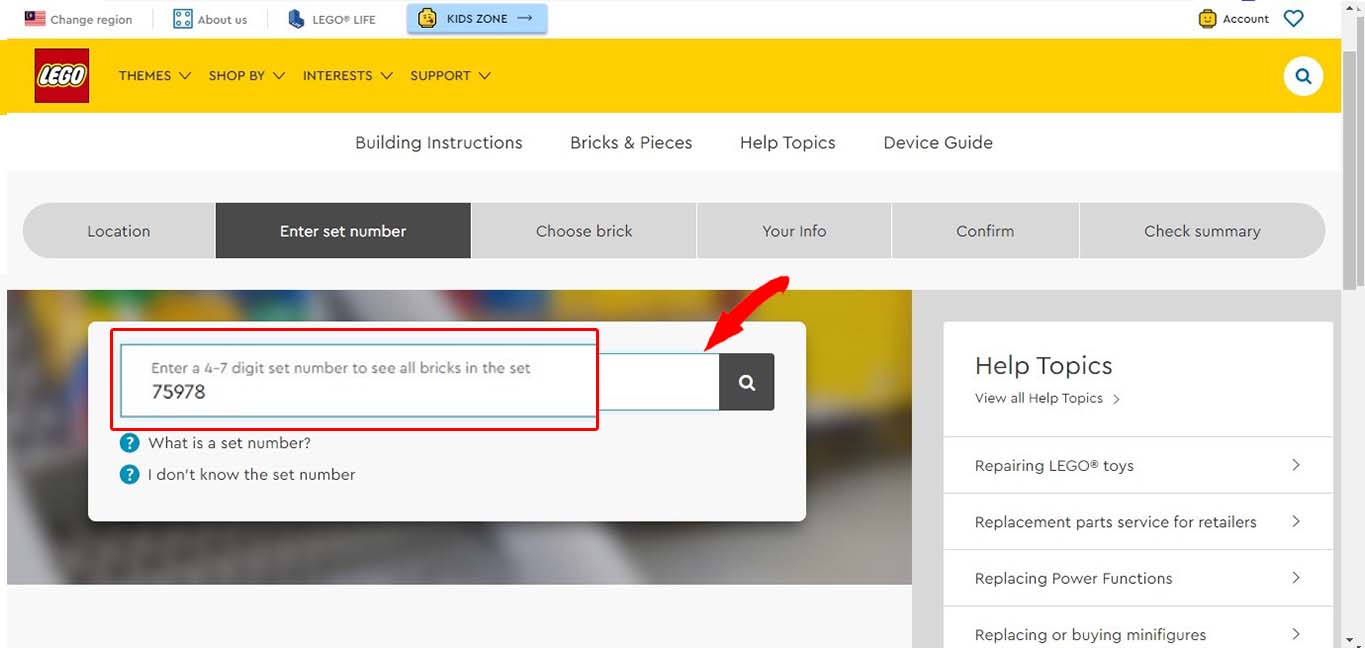Click the About us brick icon
This screenshot has height=648, width=1365.
(182, 18)
